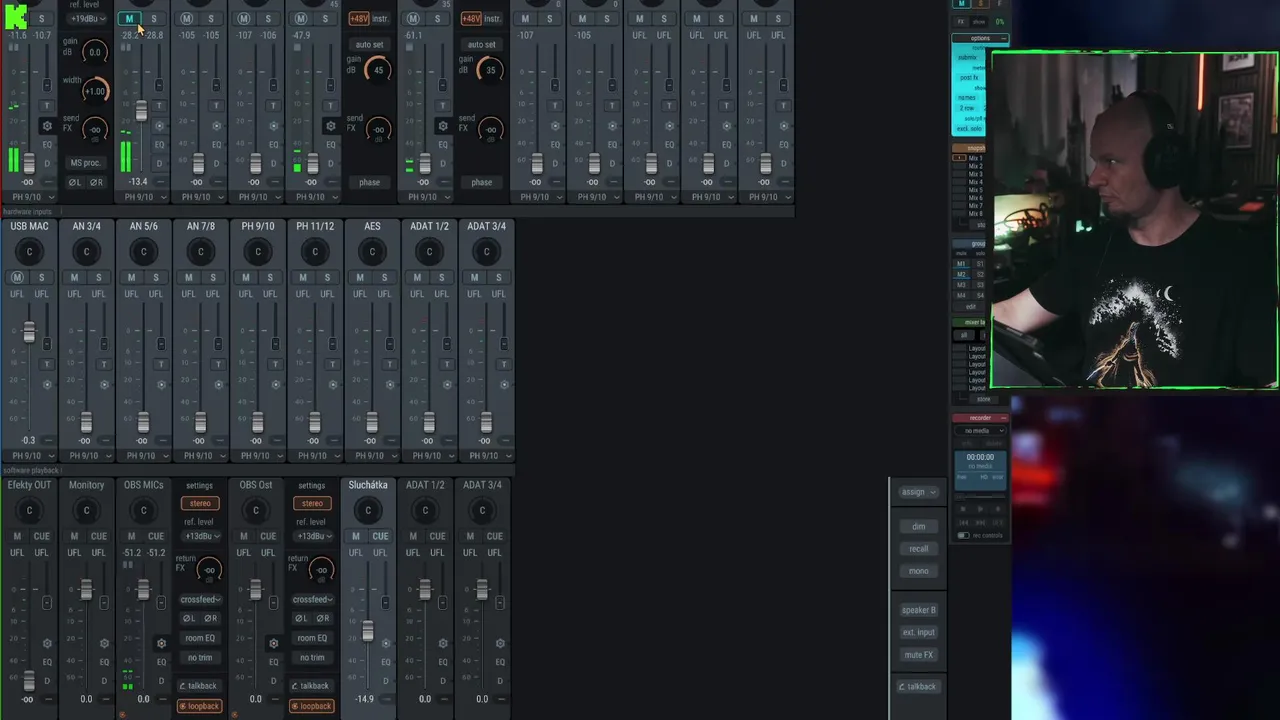This screenshot has width=1280, height=720.
Task: Disable loopback in OBS Ost settings
Action: pos(312,706)
